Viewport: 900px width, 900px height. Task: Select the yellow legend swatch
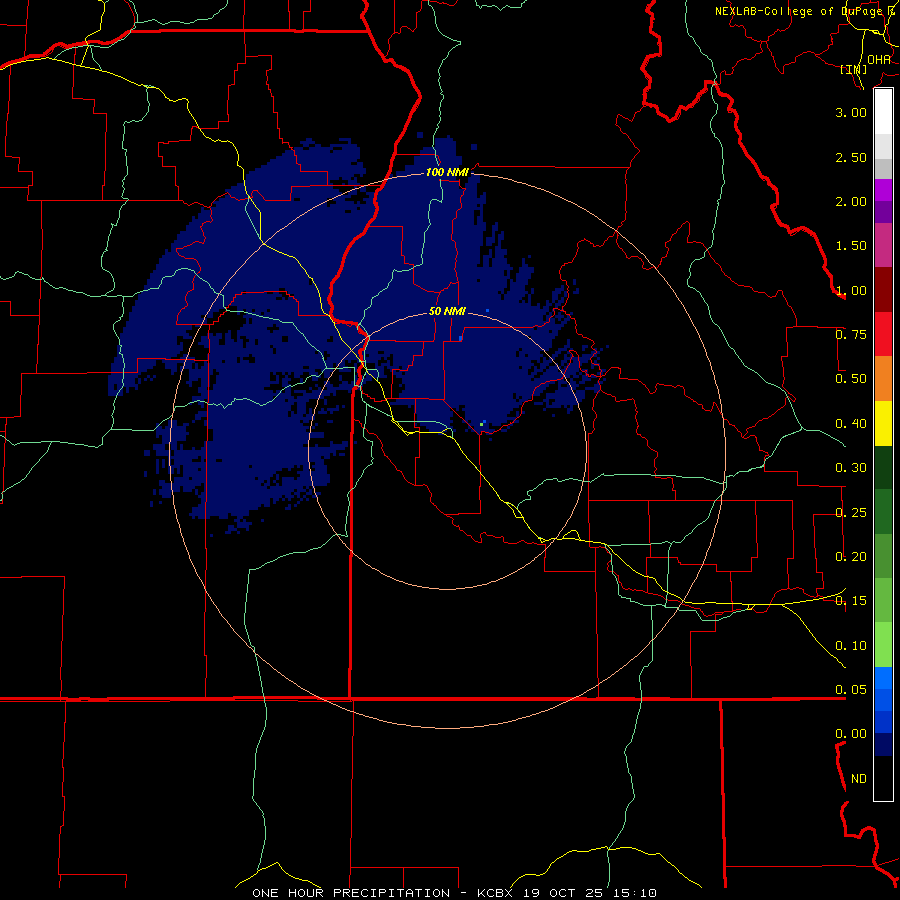[883, 423]
